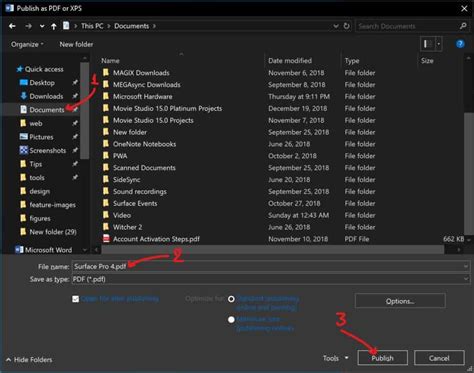This screenshot has width=474, height=373.
Task: Click the Search Documents field
Action: pyautogui.click(x=407, y=26)
